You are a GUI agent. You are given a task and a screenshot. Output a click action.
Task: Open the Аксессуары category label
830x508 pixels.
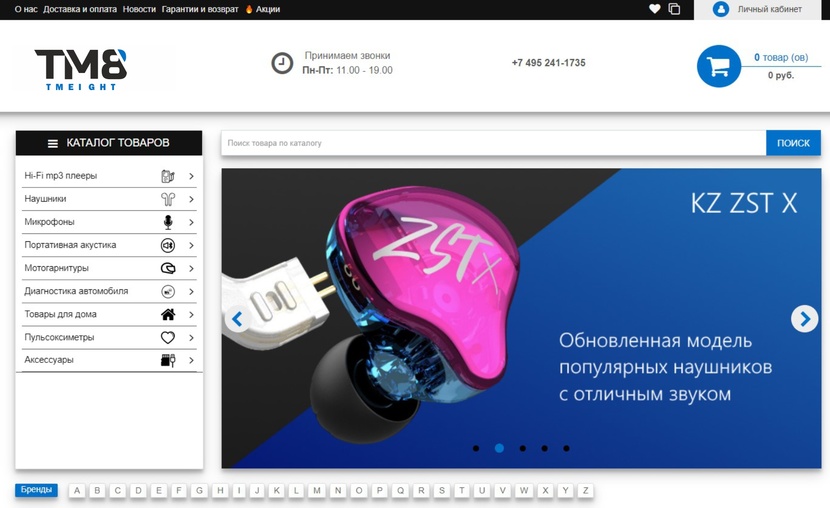[49, 360]
